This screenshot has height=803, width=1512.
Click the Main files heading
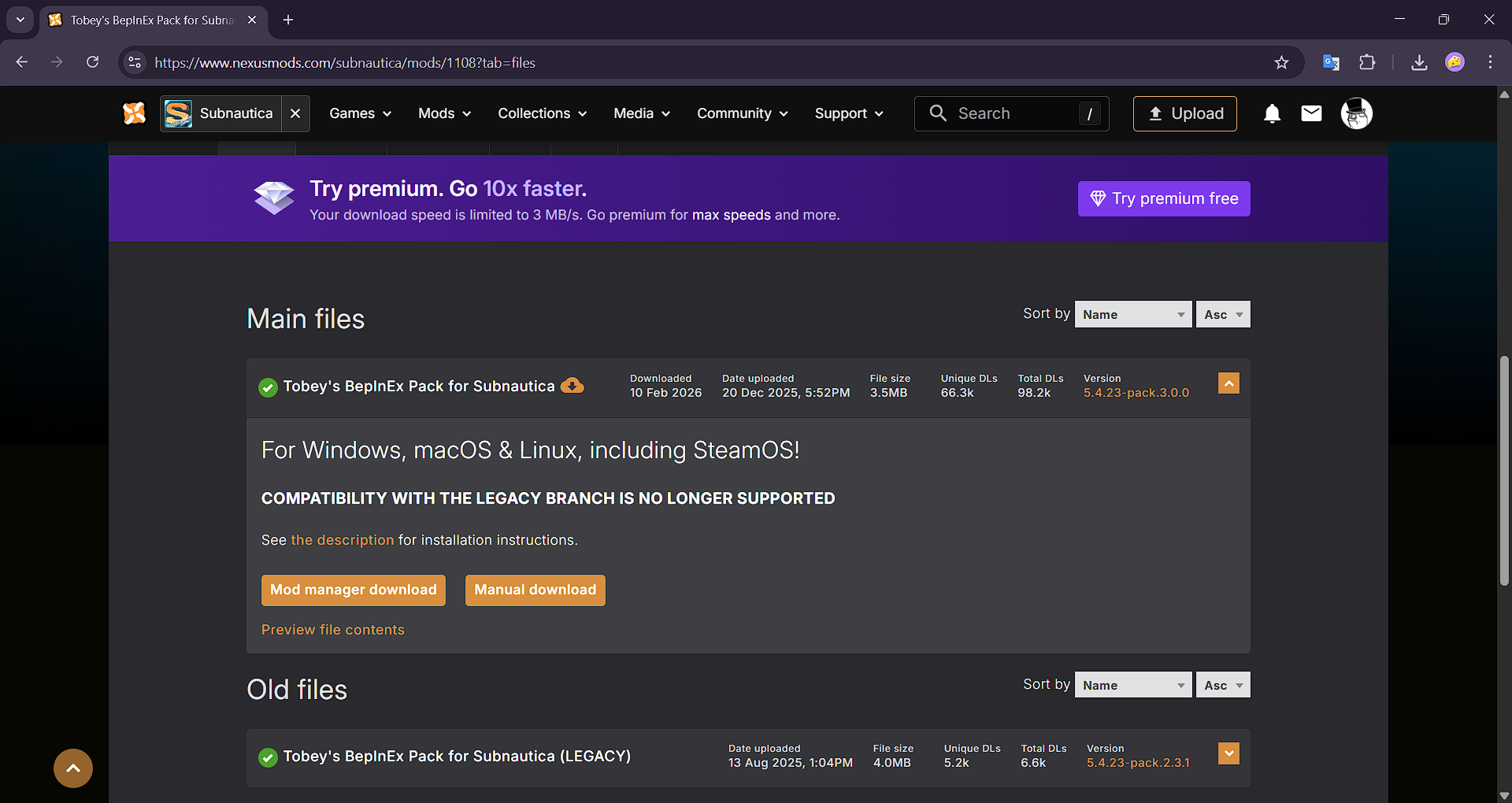(x=306, y=319)
